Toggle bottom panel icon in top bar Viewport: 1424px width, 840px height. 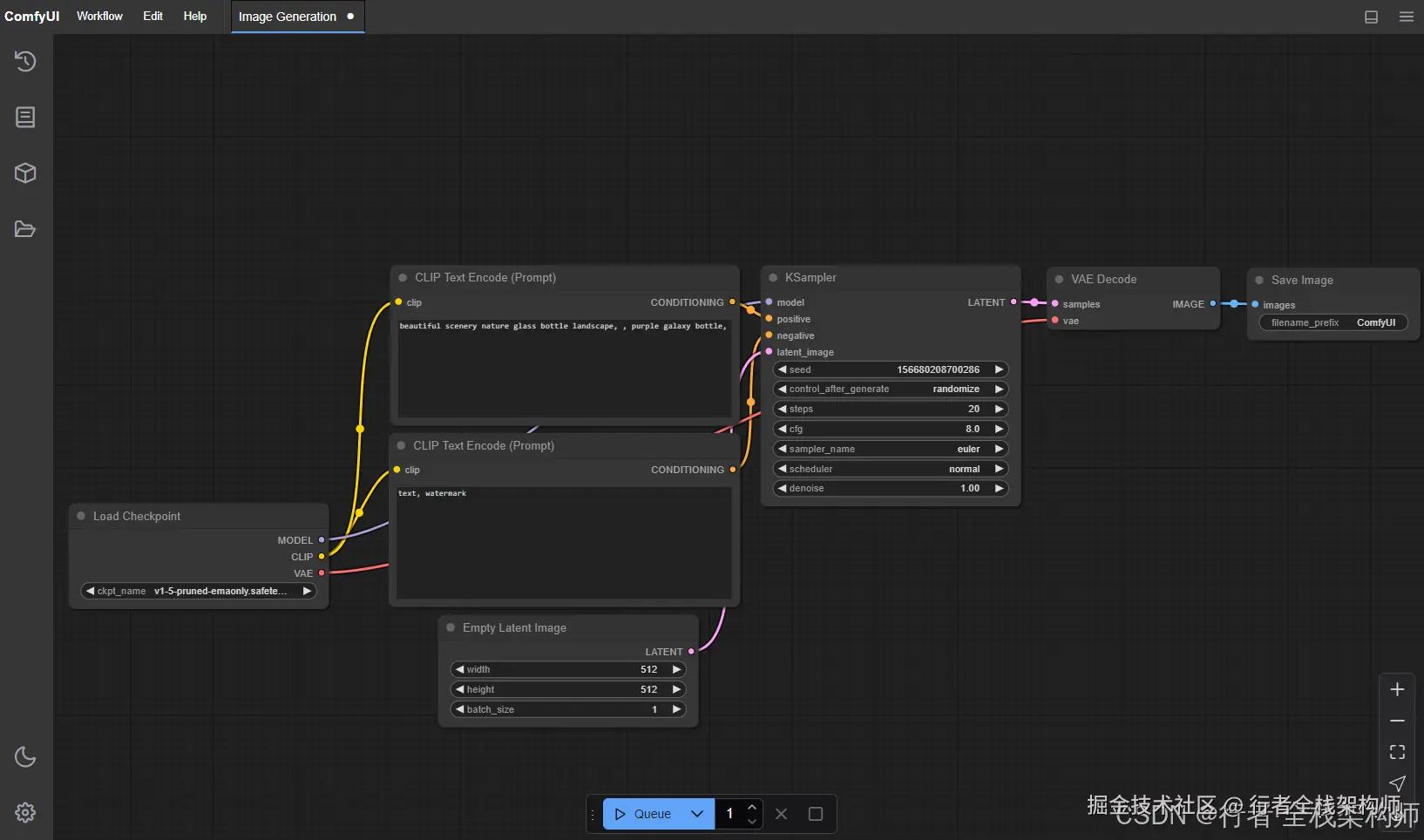point(1371,17)
